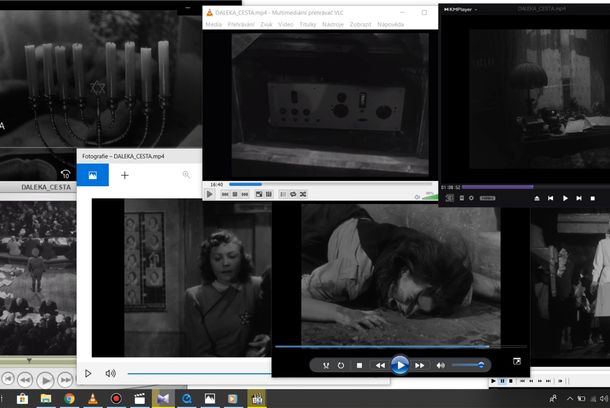Show extended settings in VLC
Screen dimensions: 610x408
(268, 194)
